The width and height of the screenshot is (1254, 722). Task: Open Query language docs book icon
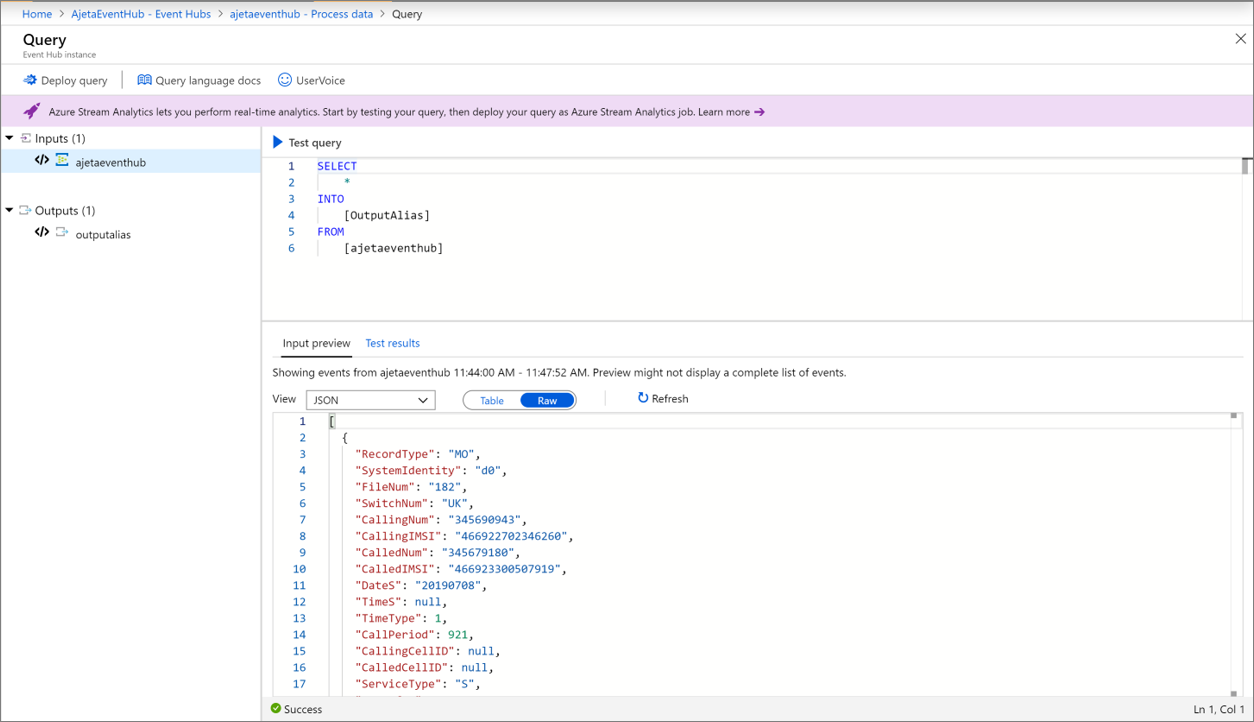point(144,80)
